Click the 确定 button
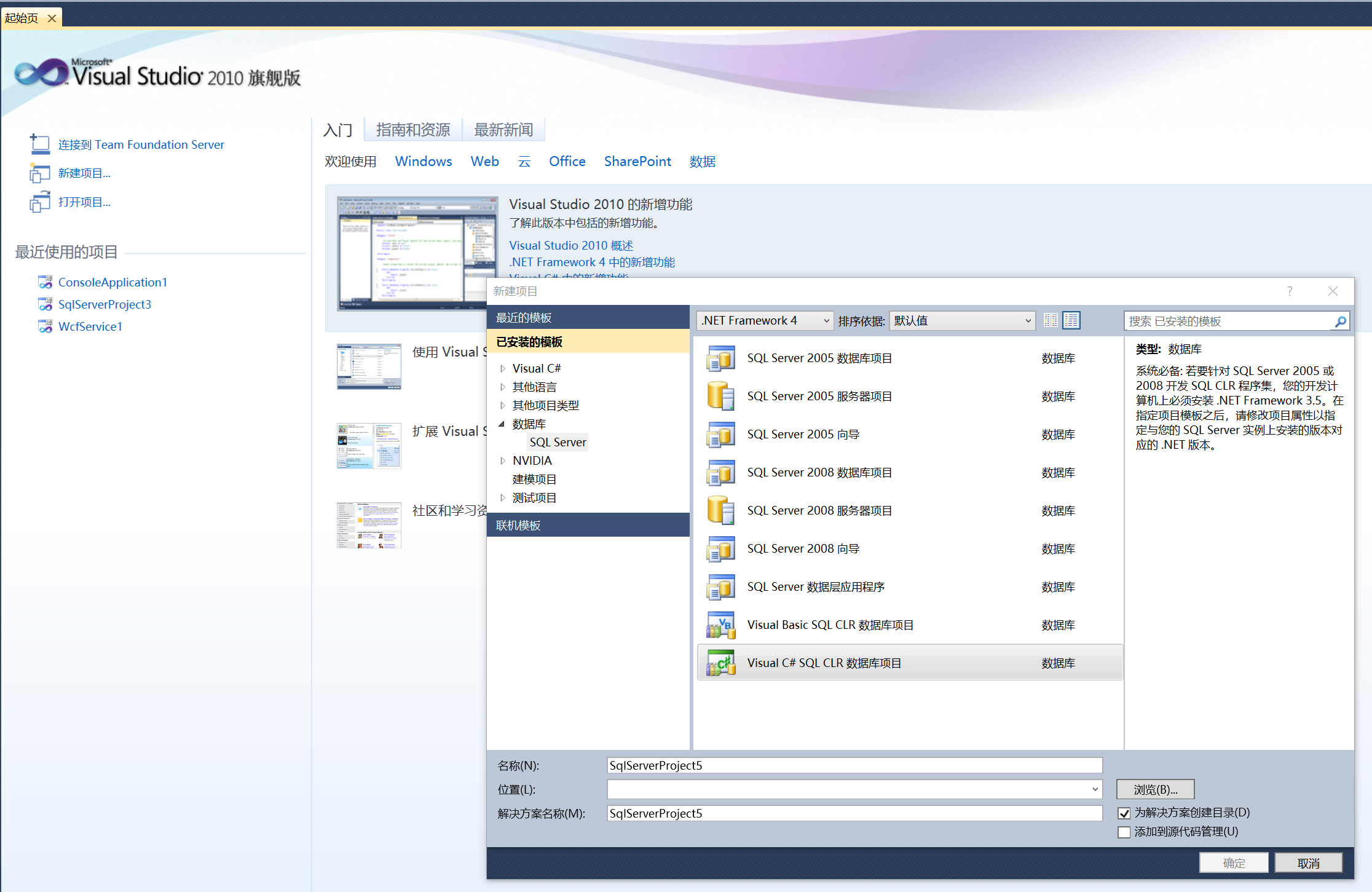 [1234, 863]
